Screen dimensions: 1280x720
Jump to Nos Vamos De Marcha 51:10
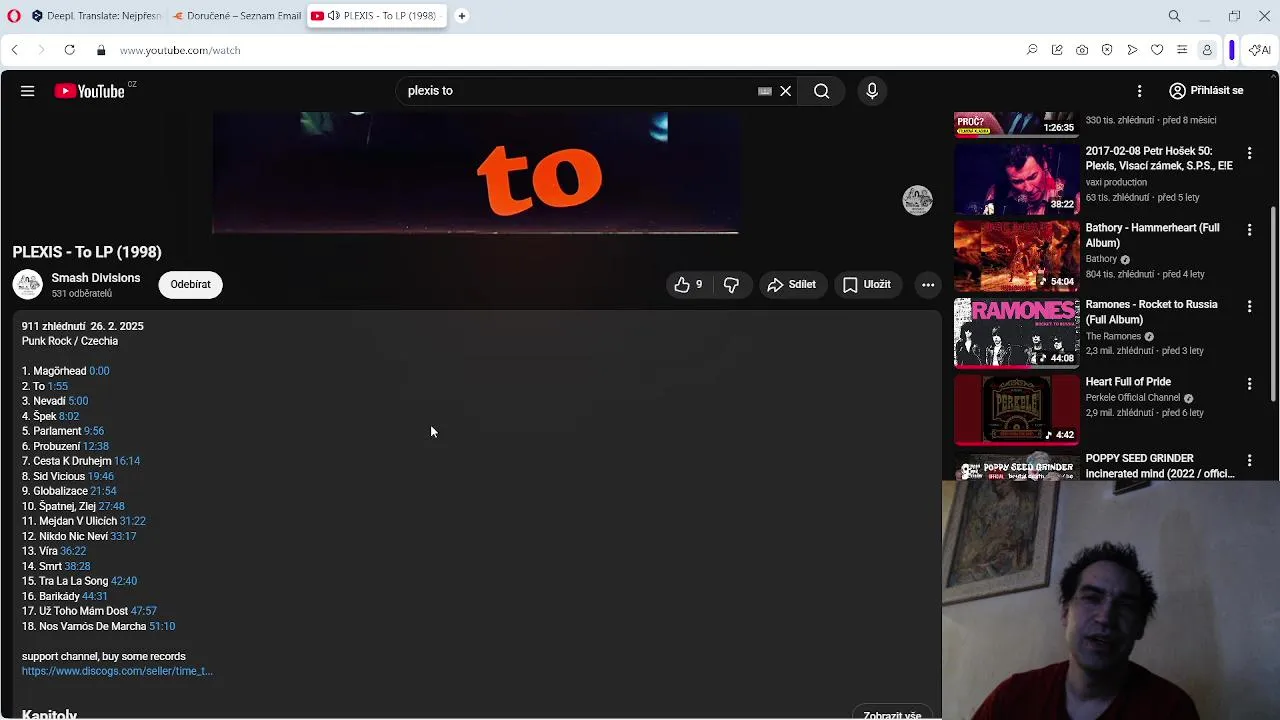[x=162, y=626]
